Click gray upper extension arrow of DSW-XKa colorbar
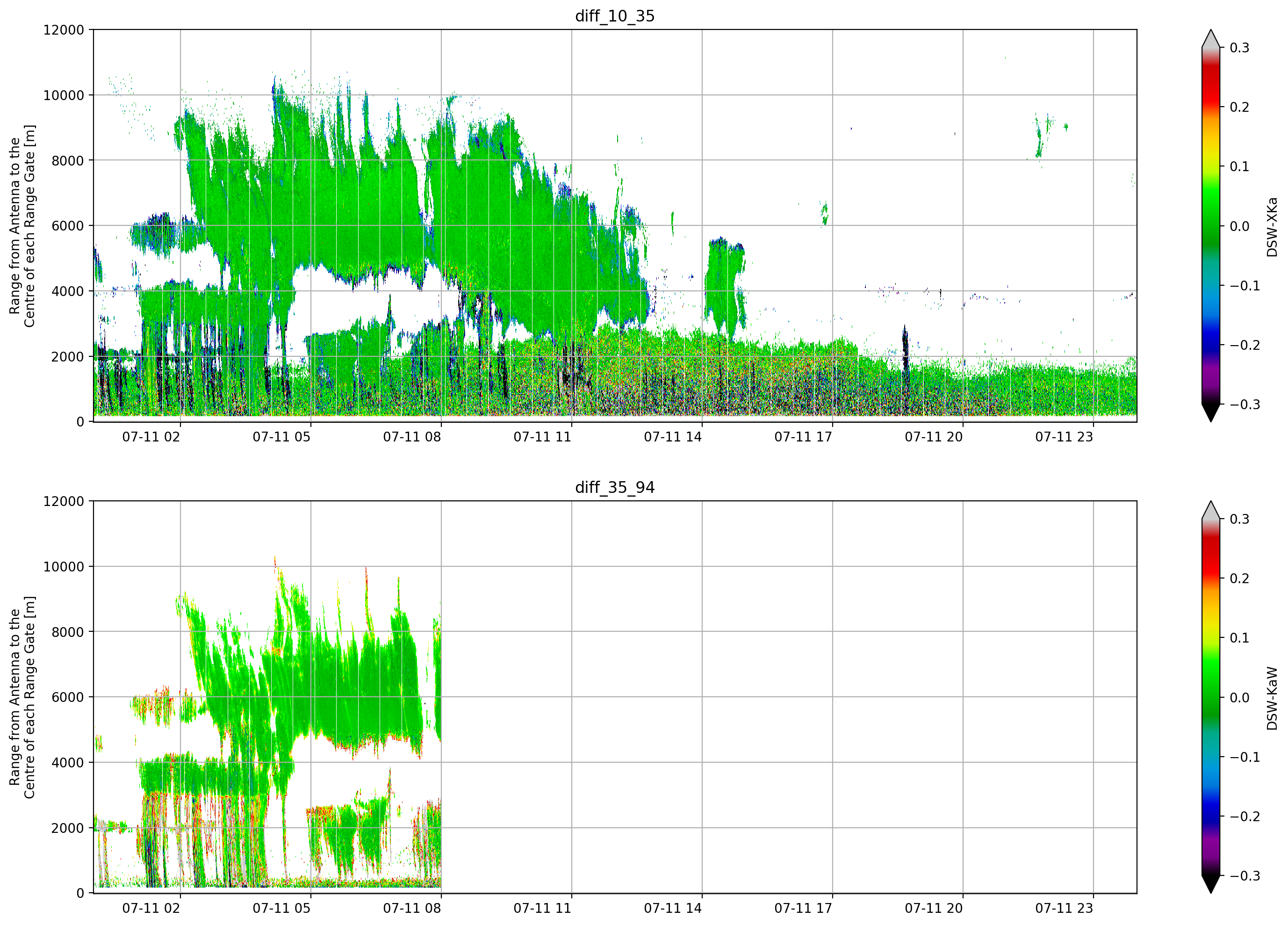 click(1211, 40)
